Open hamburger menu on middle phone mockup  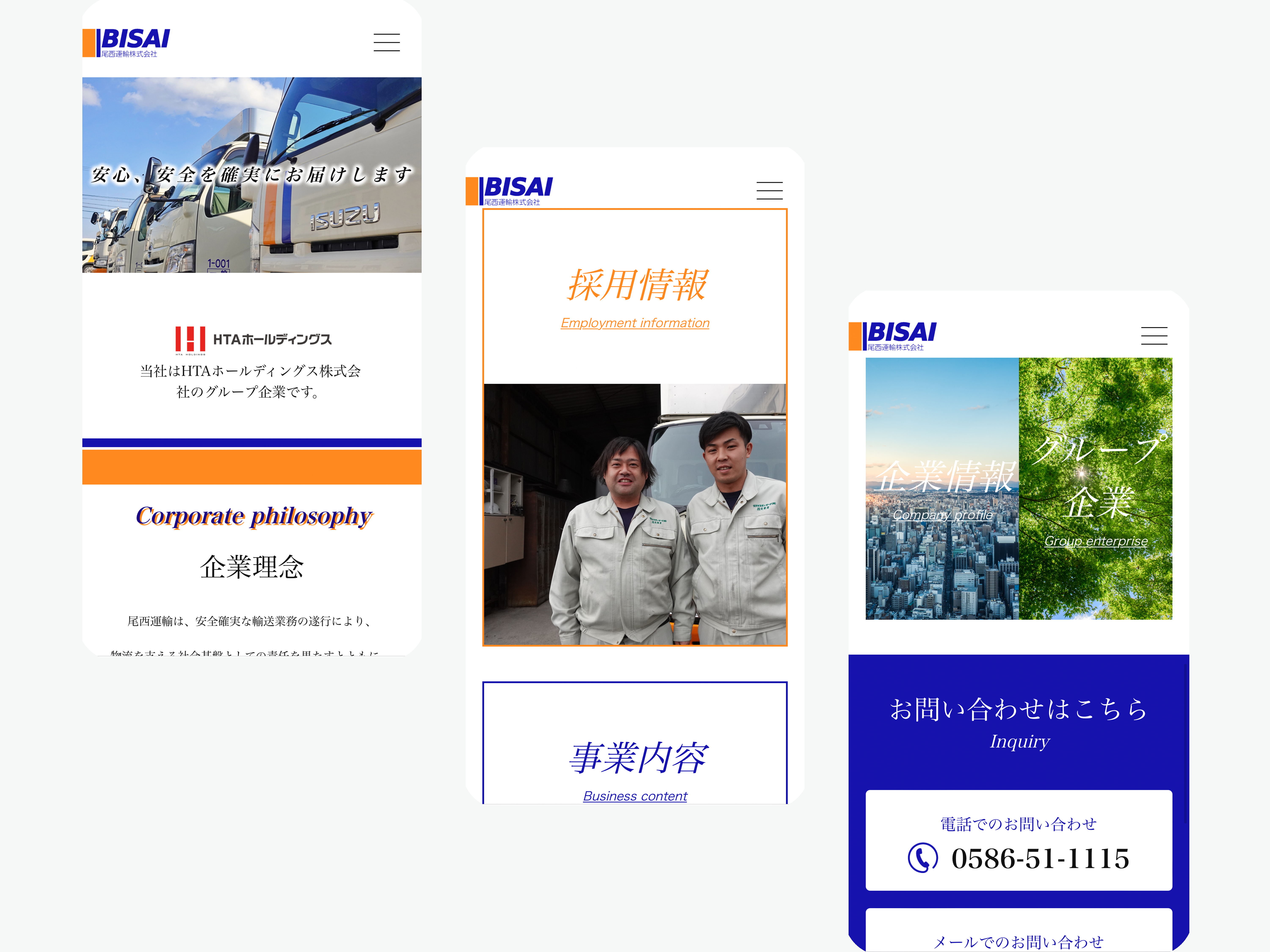(769, 191)
